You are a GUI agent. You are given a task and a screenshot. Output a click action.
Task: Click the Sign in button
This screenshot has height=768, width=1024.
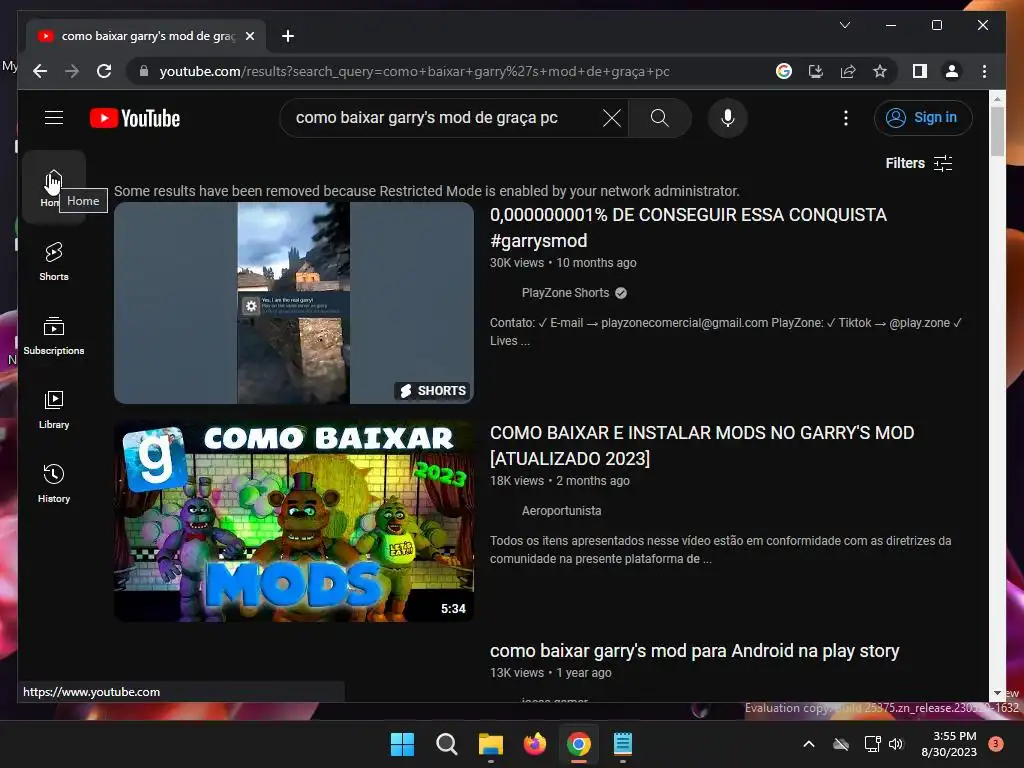(923, 118)
